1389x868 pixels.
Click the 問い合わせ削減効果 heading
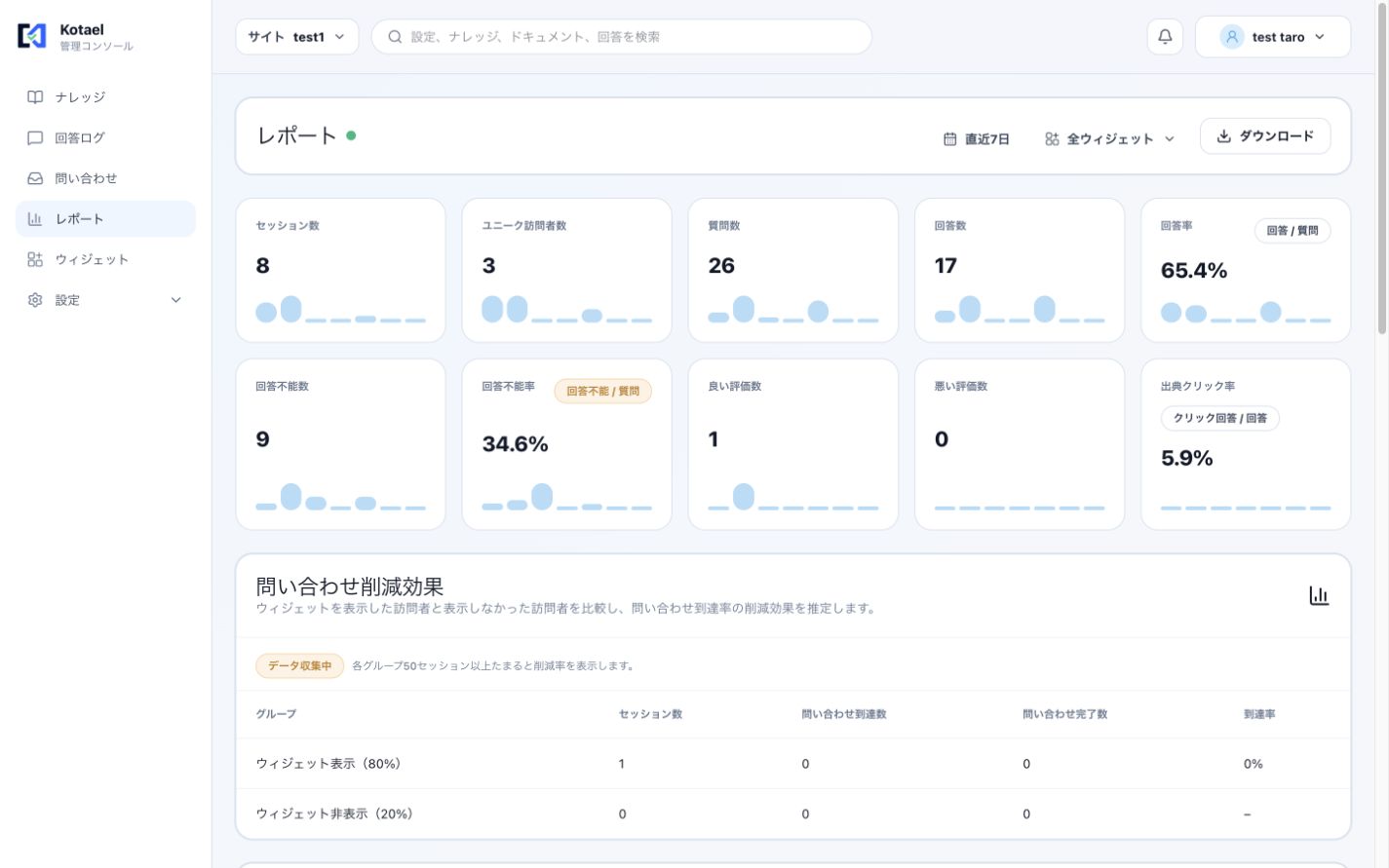pos(350,586)
